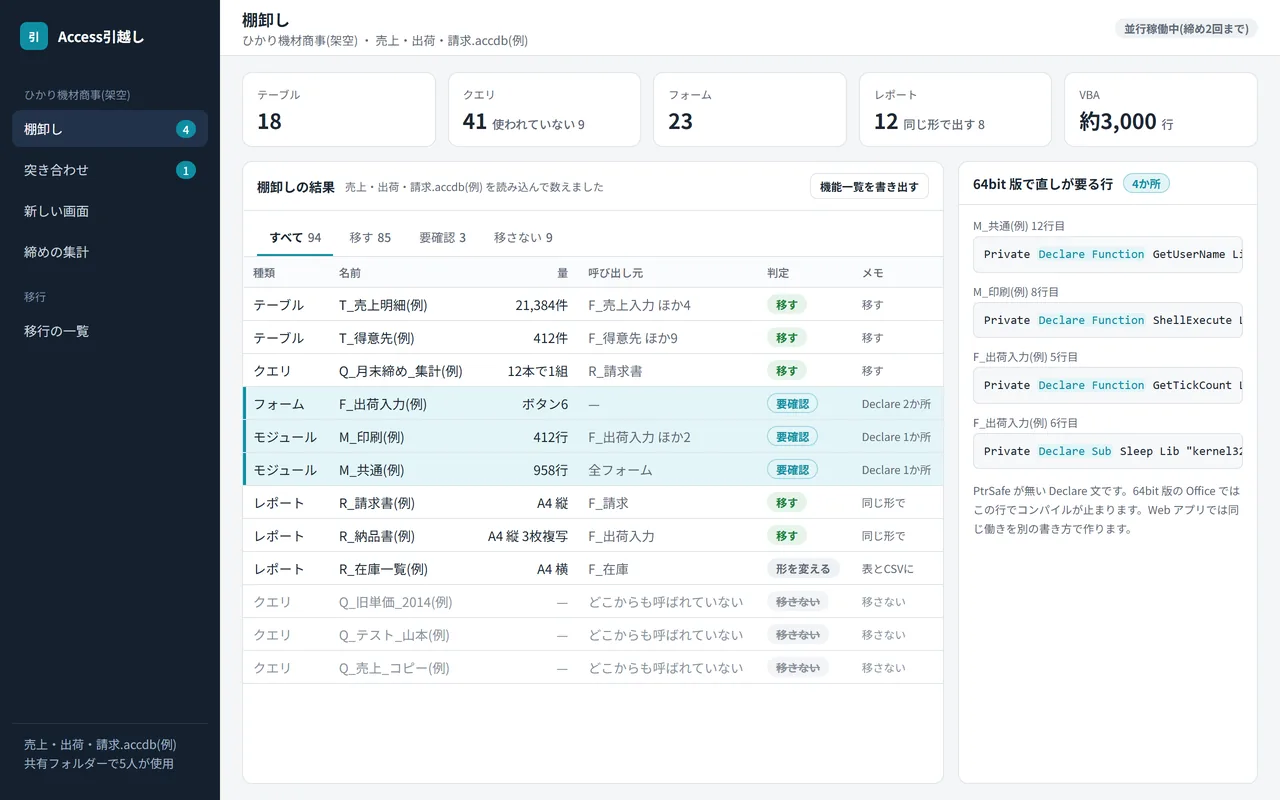Click the 機能一覧を書き出す button
The image size is (1280, 800).
869,187
